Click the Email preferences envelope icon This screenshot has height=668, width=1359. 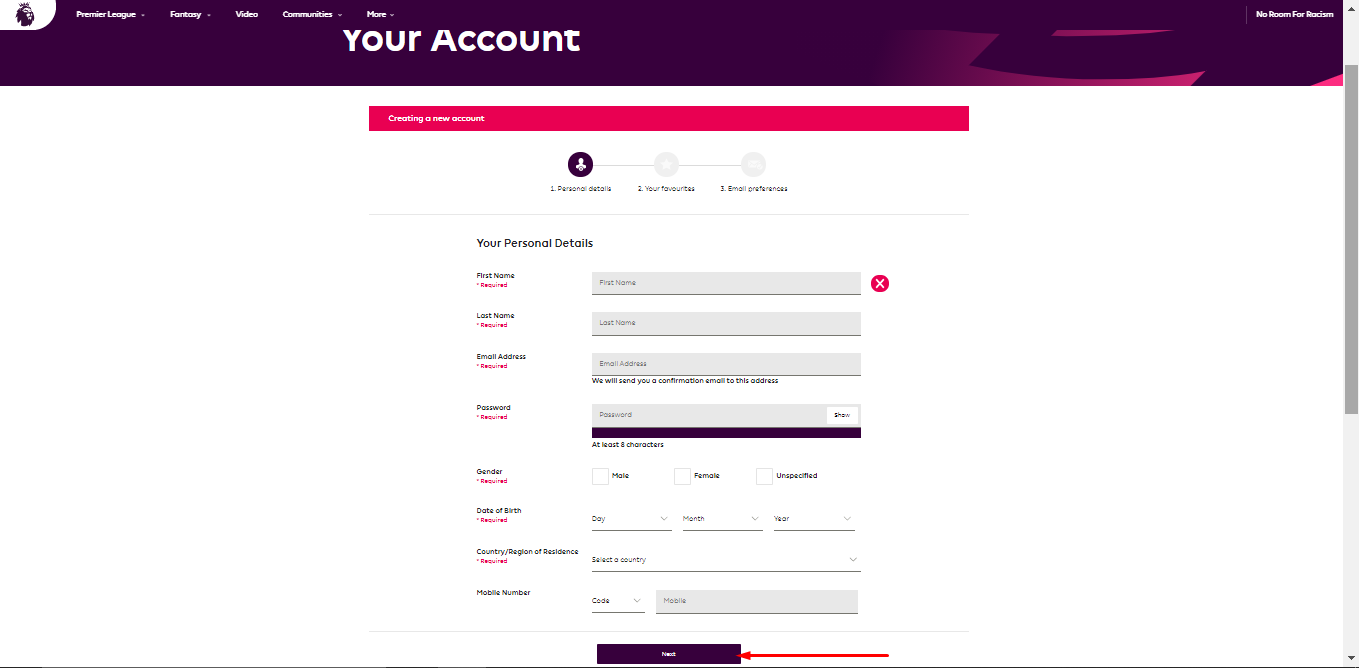pyautogui.click(x=754, y=165)
